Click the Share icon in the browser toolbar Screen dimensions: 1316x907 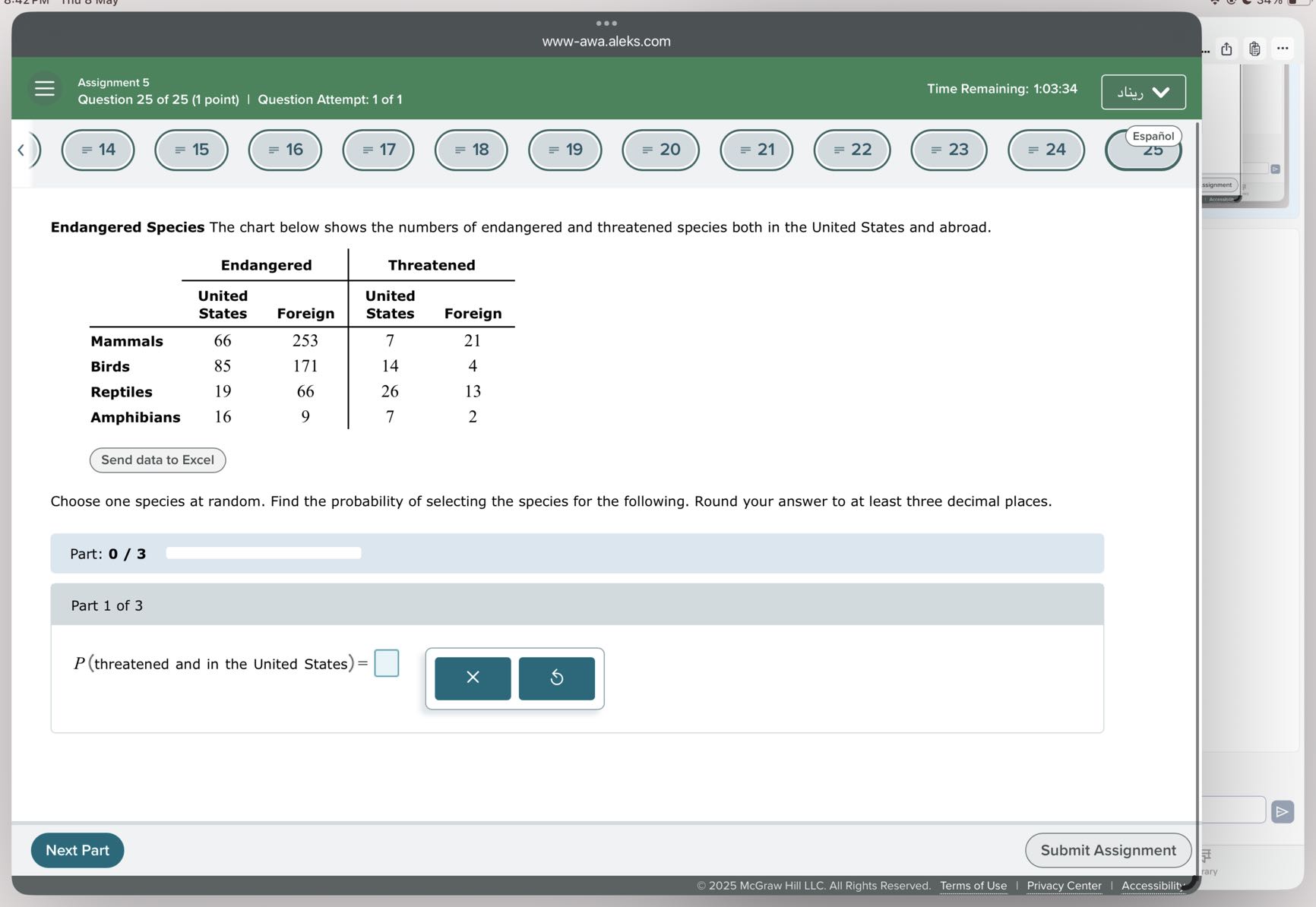click(x=1226, y=49)
